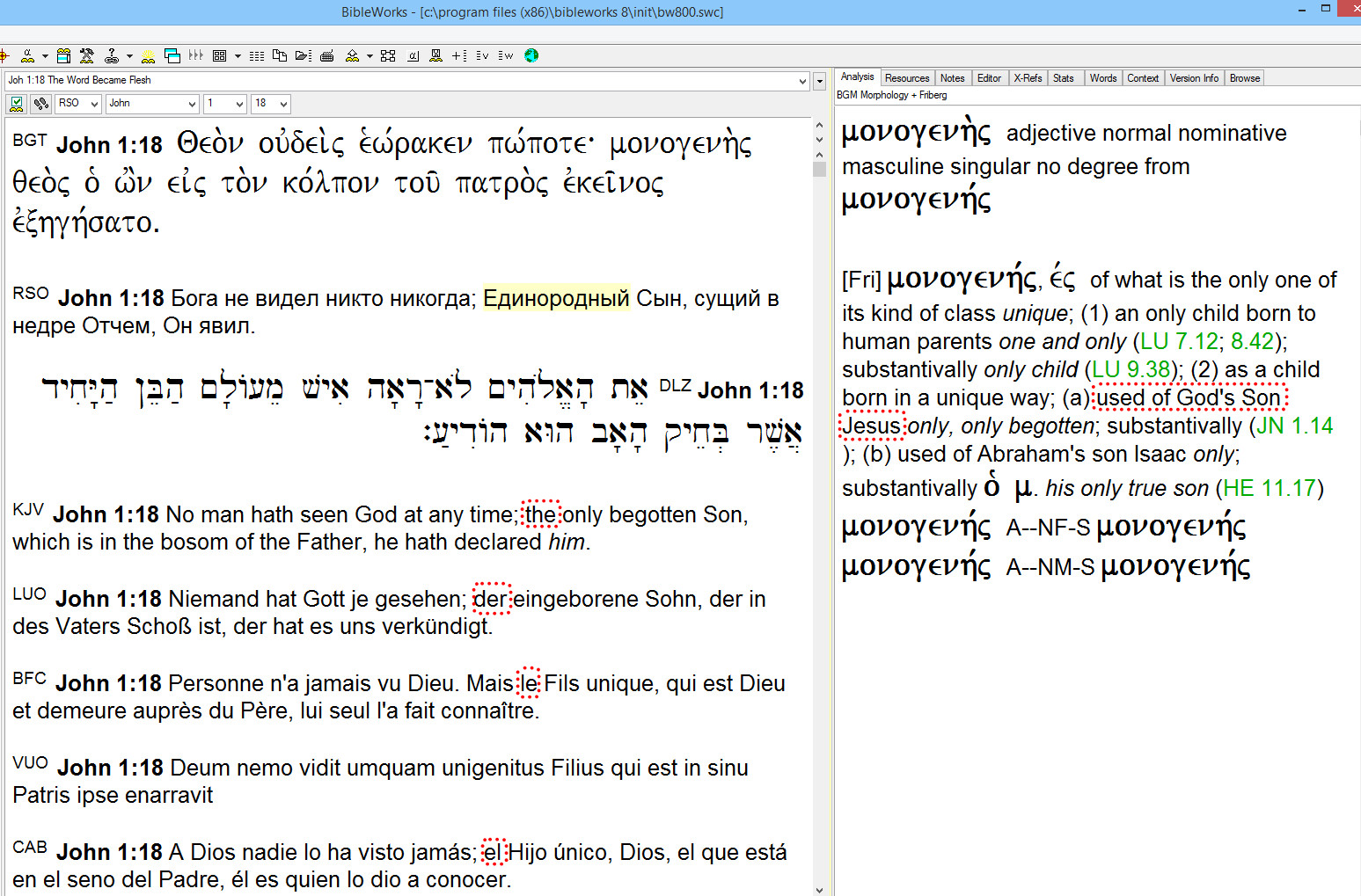Click the highlighted word Единородный

click(x=556, y=298)
